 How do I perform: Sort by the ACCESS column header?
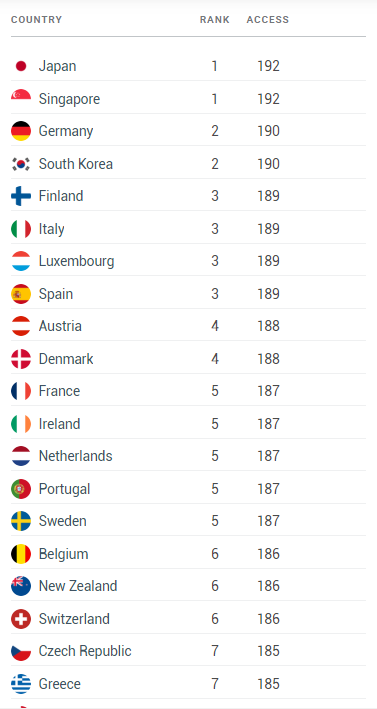[268, 20]
